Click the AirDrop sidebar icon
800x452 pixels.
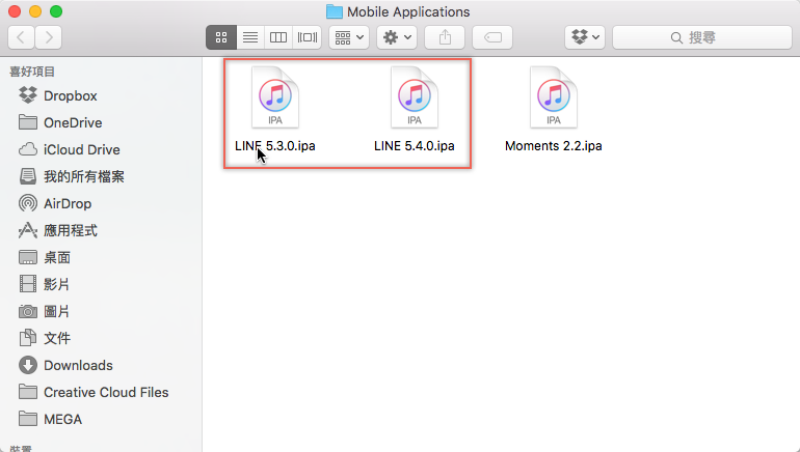(28, 204)
